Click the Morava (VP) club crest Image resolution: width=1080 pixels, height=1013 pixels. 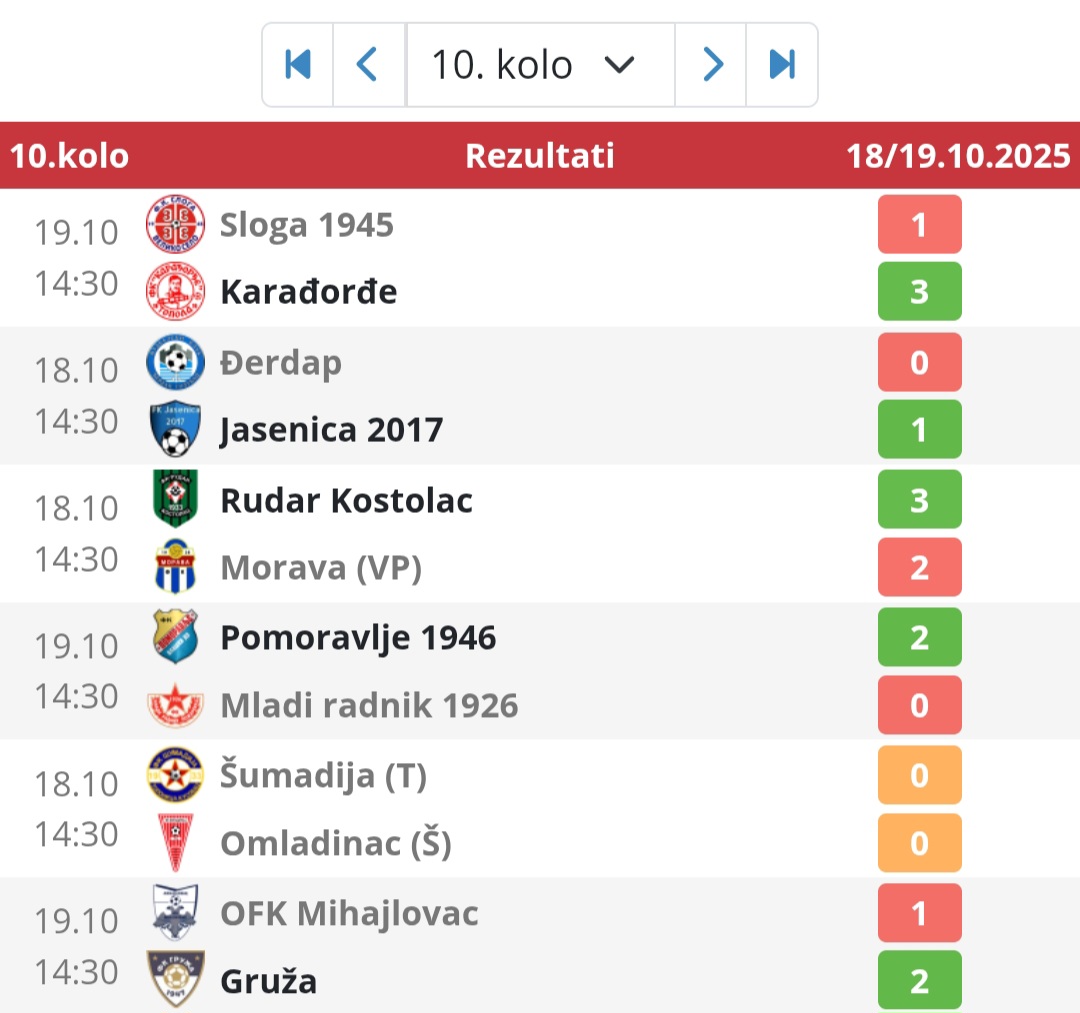click(175, 567)
